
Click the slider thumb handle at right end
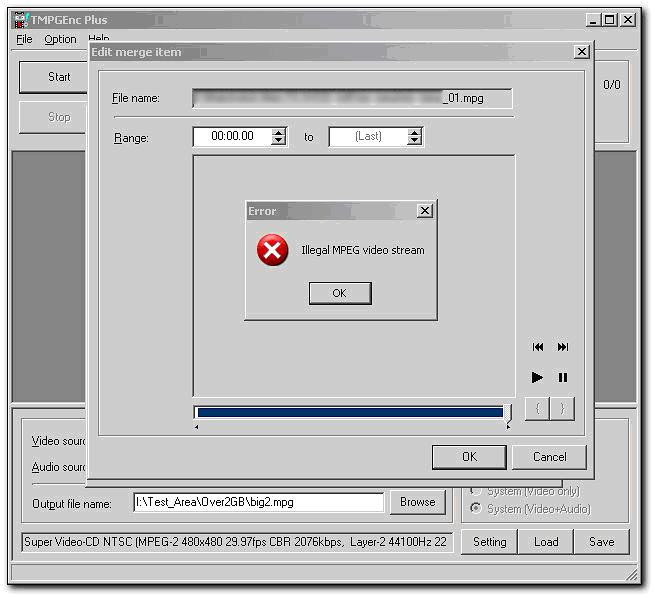coord(508,413)
